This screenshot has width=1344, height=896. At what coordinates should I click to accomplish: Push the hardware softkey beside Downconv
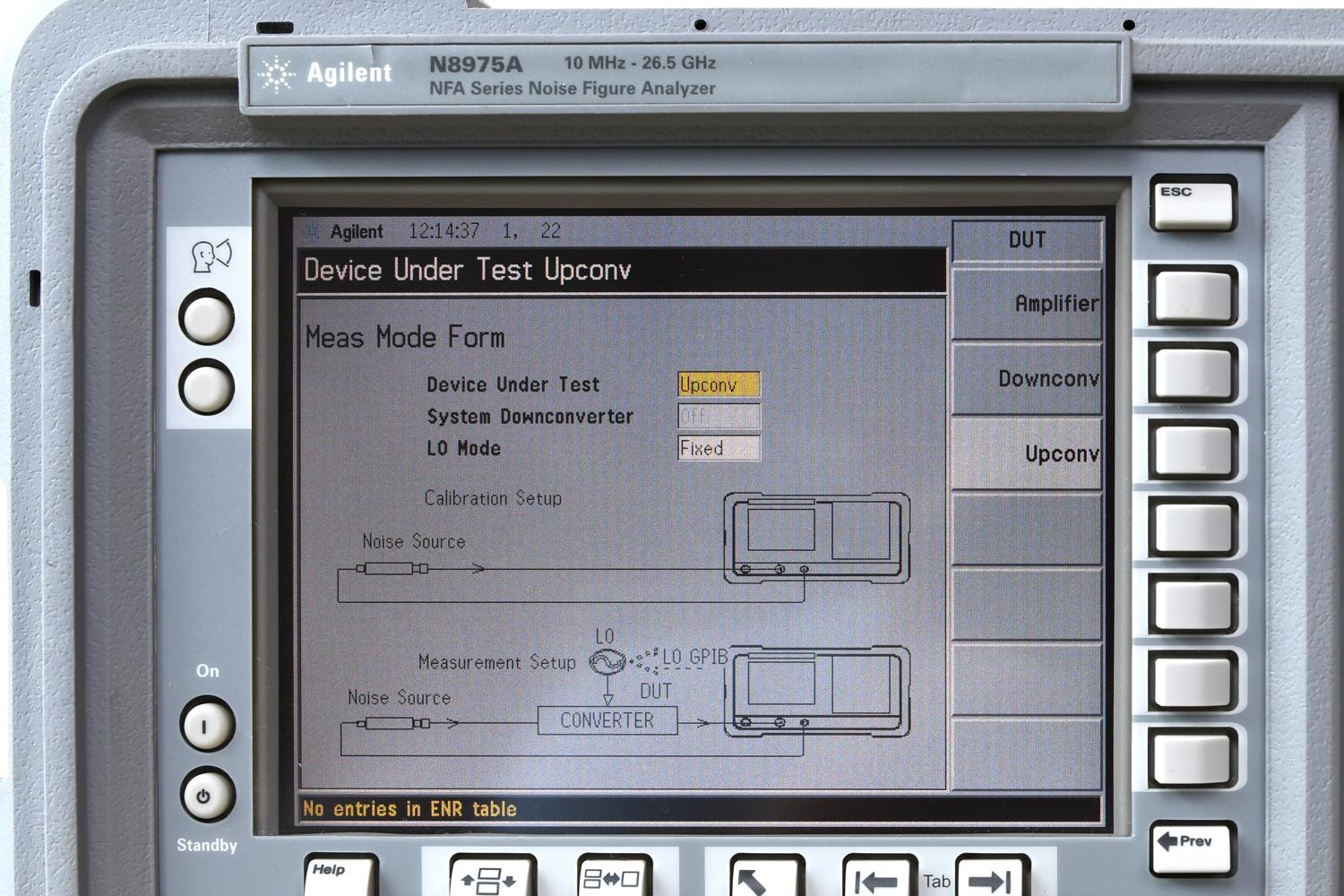(1193, 374)
